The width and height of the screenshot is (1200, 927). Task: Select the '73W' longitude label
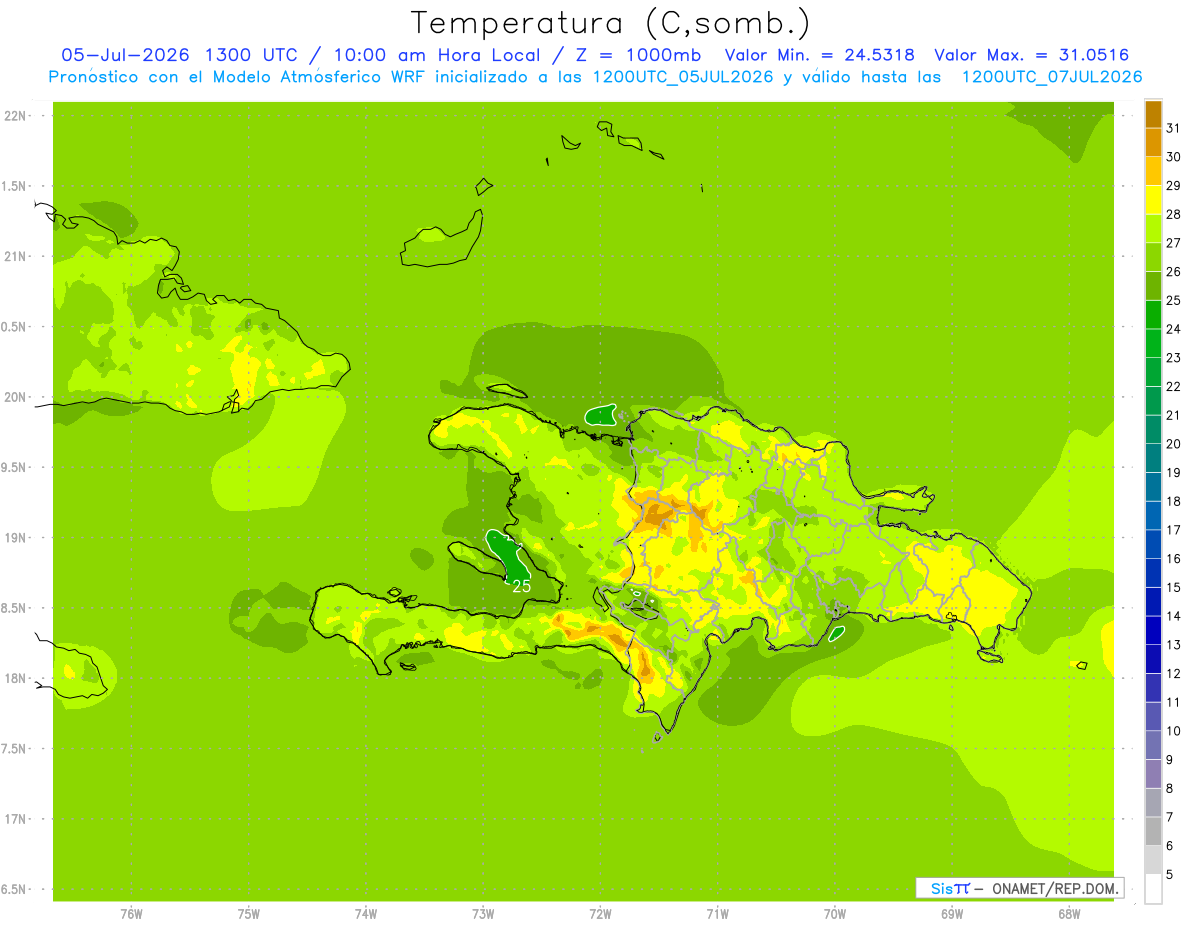click(x=483, y=915)
